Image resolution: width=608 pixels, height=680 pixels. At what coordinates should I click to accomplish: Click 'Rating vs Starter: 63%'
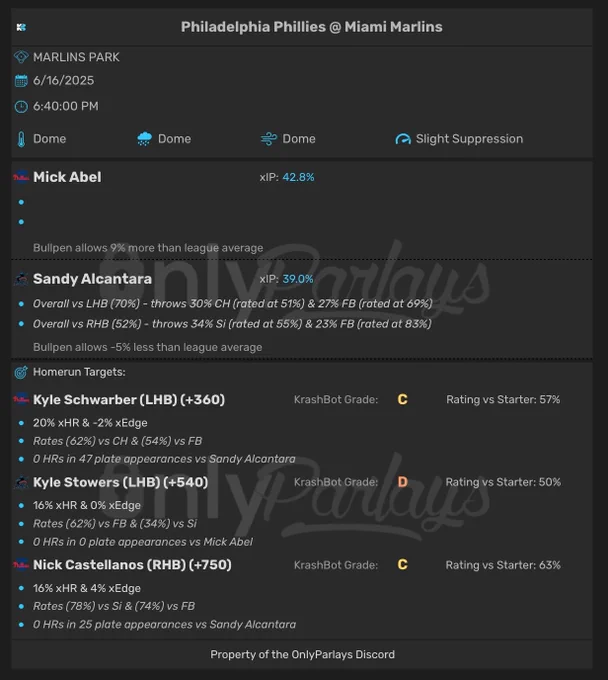click(503, 565)
